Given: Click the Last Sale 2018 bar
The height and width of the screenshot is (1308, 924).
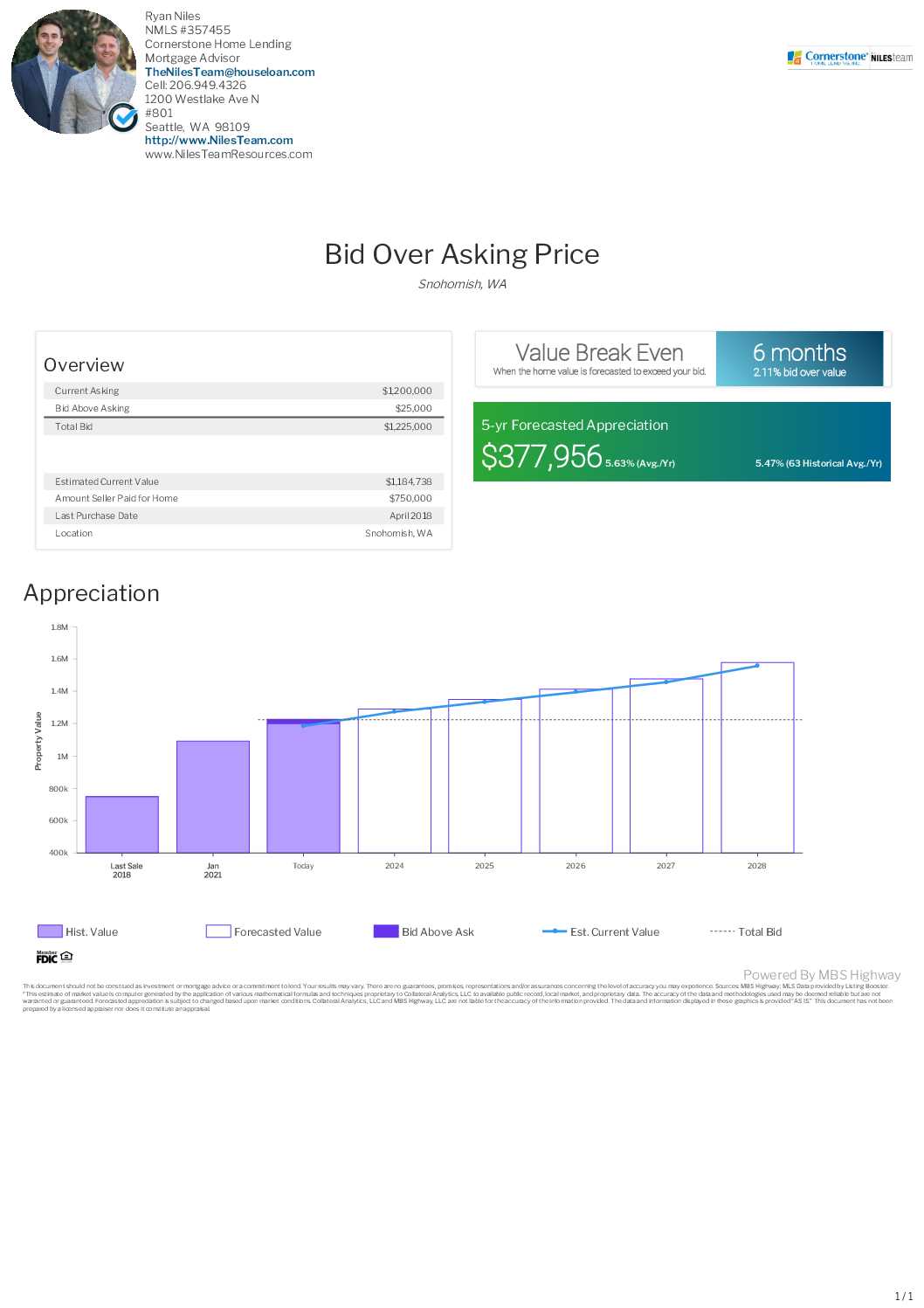Looking at the screenshot, I should 122,824.
